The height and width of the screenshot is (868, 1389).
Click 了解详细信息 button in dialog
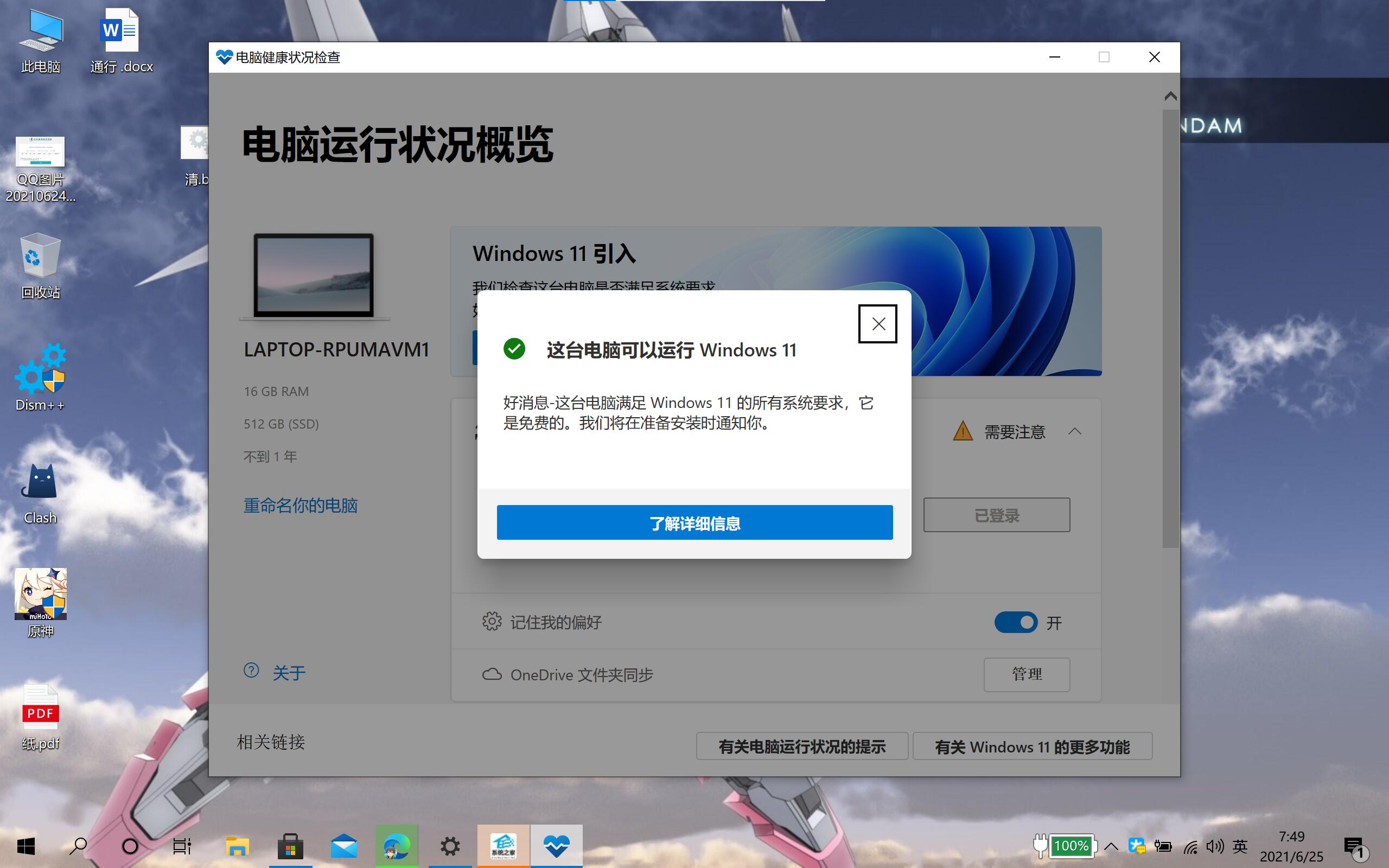point(695,523)
